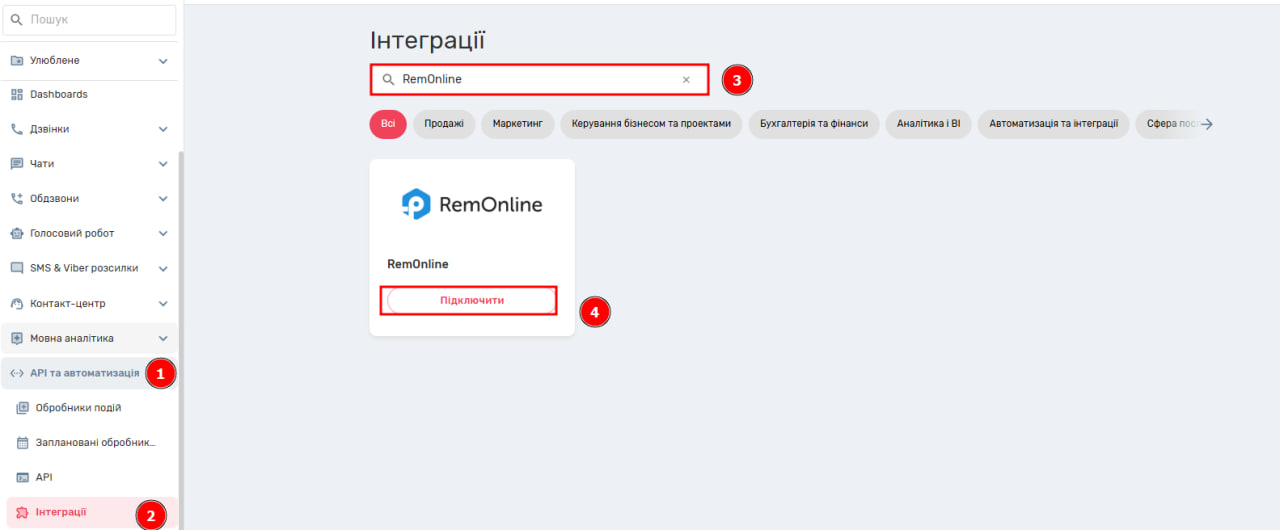Filter by Бухгалтерія та фінанси

[814, 124]
